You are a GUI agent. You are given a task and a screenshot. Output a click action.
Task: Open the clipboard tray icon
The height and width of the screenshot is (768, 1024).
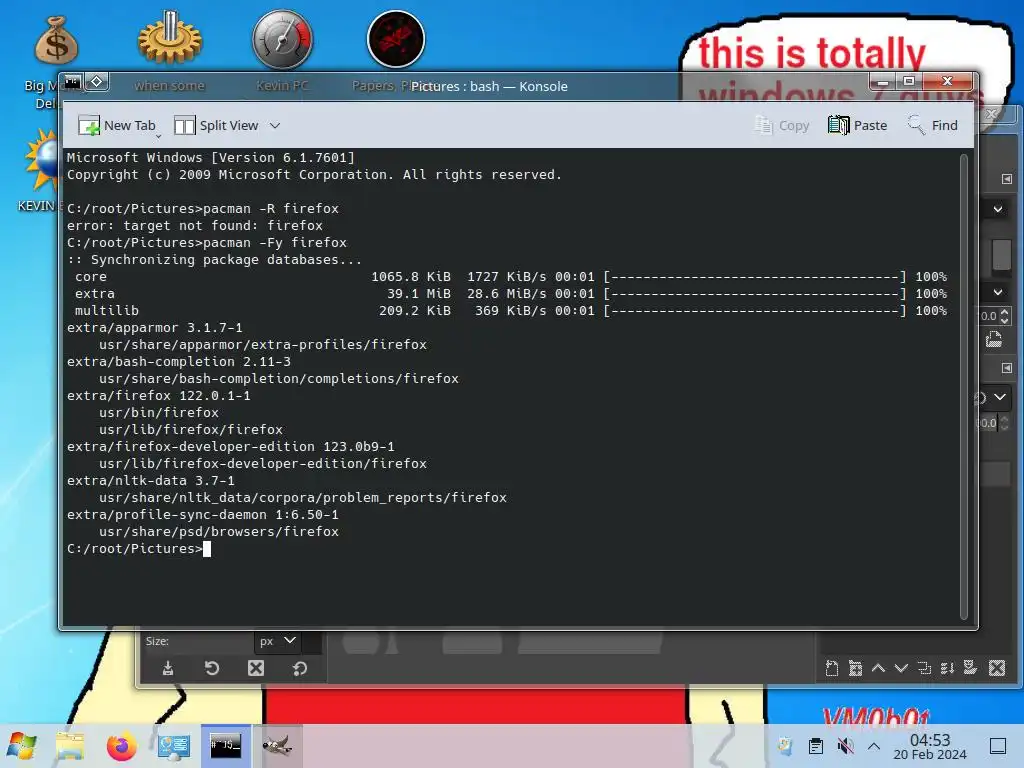[815, 746]
